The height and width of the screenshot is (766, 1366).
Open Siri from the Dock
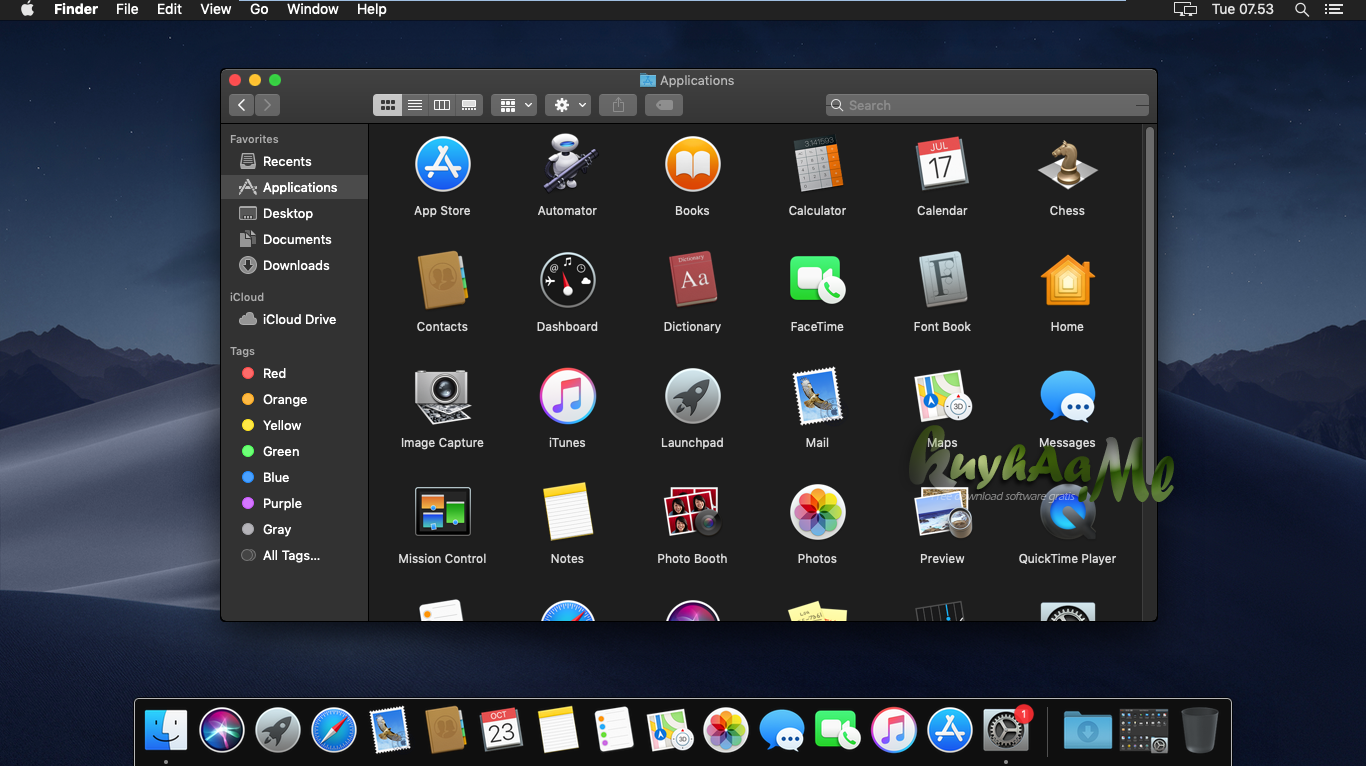(x=222, y=730)
